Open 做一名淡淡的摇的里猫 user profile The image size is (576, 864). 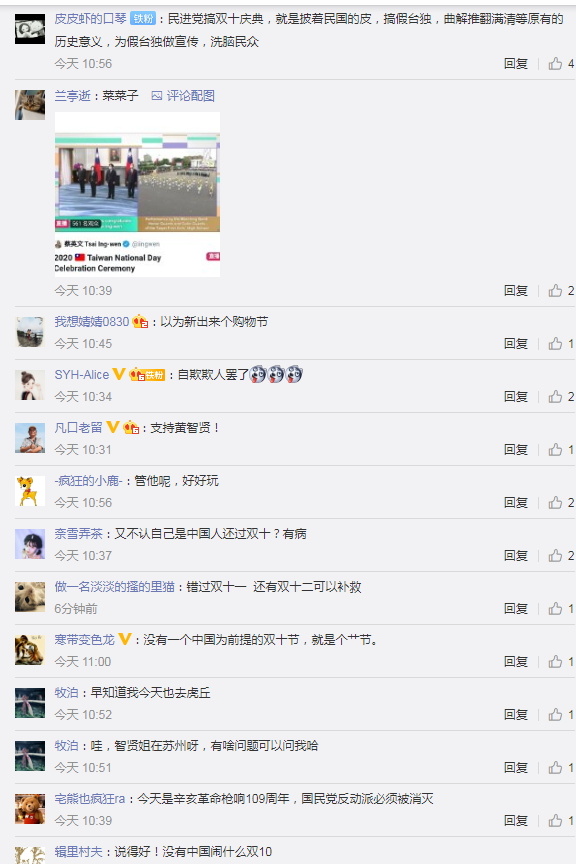click(x=115, y=586)
